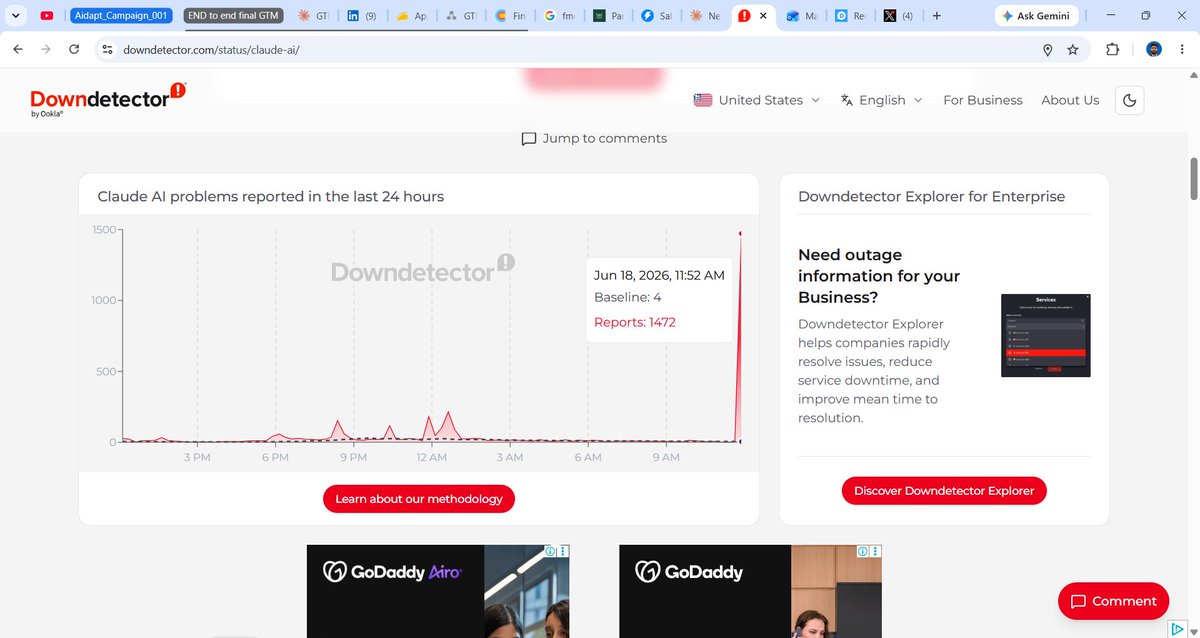Click Discover Downdetector Explorer button
Viewport: 1200px width, 638px height.
tap(944, 491)
